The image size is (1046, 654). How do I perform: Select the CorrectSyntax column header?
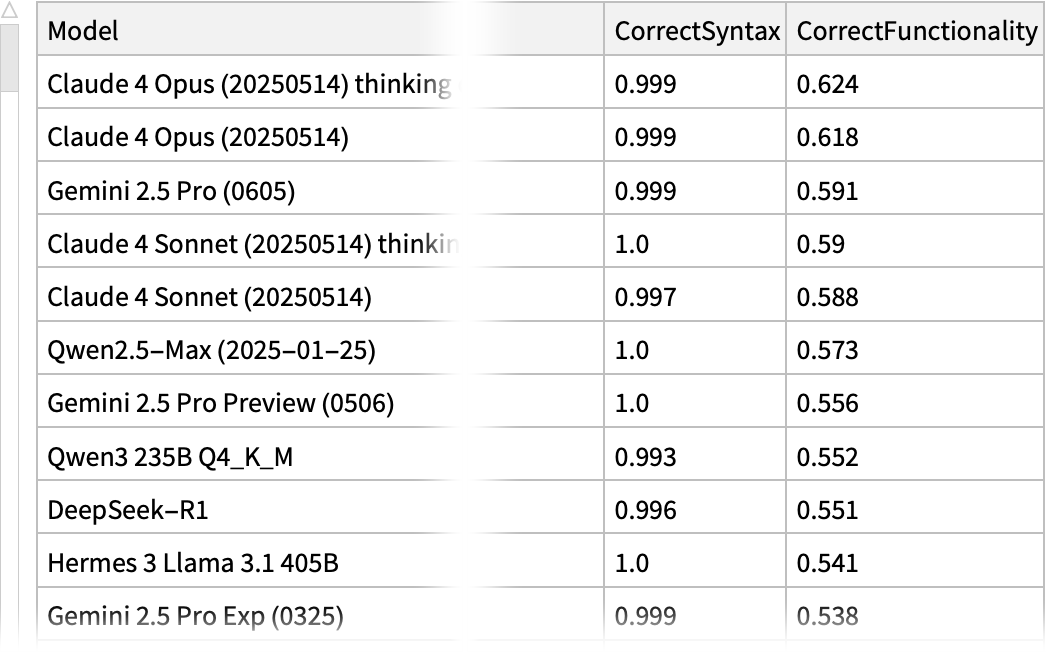pos(696,31)
